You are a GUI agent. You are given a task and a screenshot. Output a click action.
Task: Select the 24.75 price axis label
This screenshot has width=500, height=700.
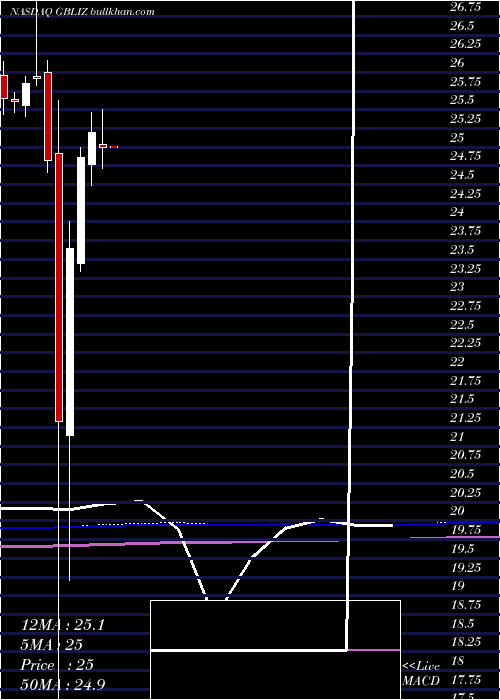[466, 156]
